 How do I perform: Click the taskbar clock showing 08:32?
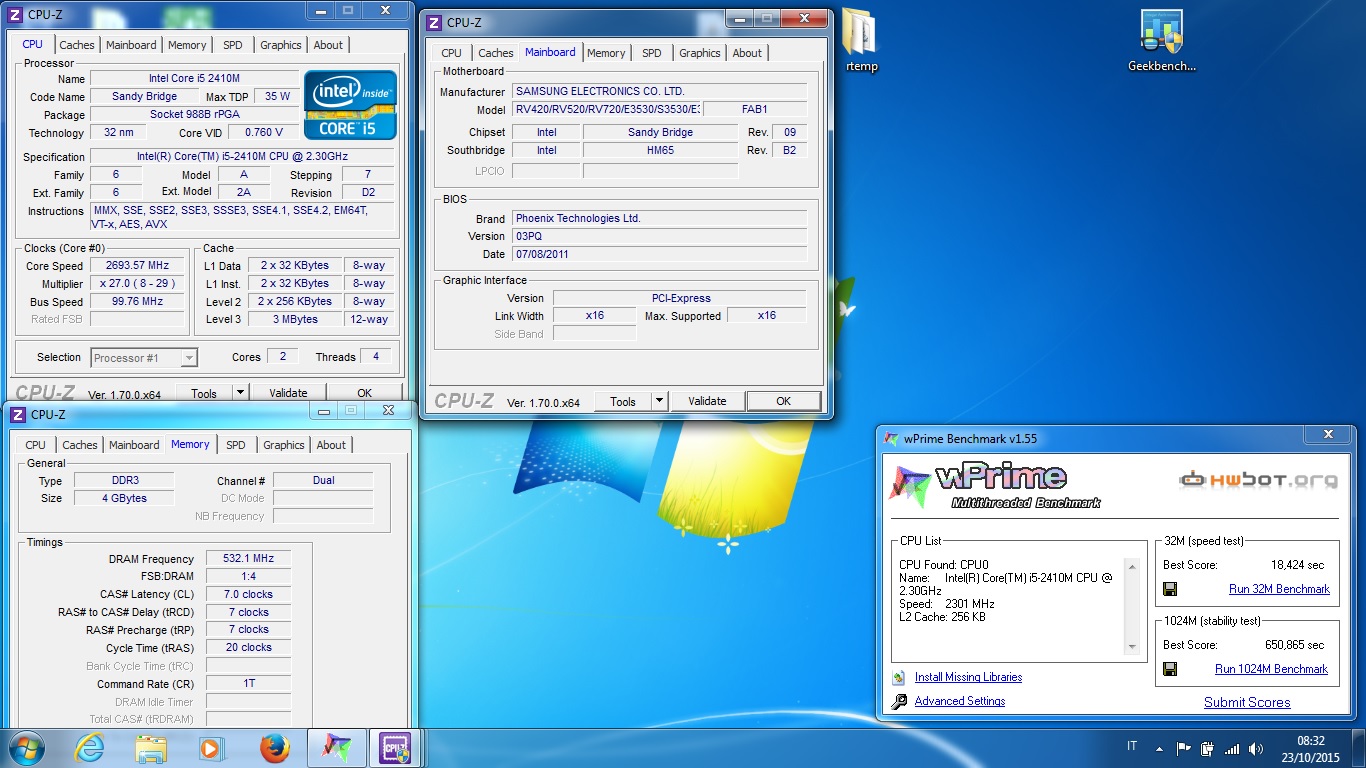[x=1311, y=748]
